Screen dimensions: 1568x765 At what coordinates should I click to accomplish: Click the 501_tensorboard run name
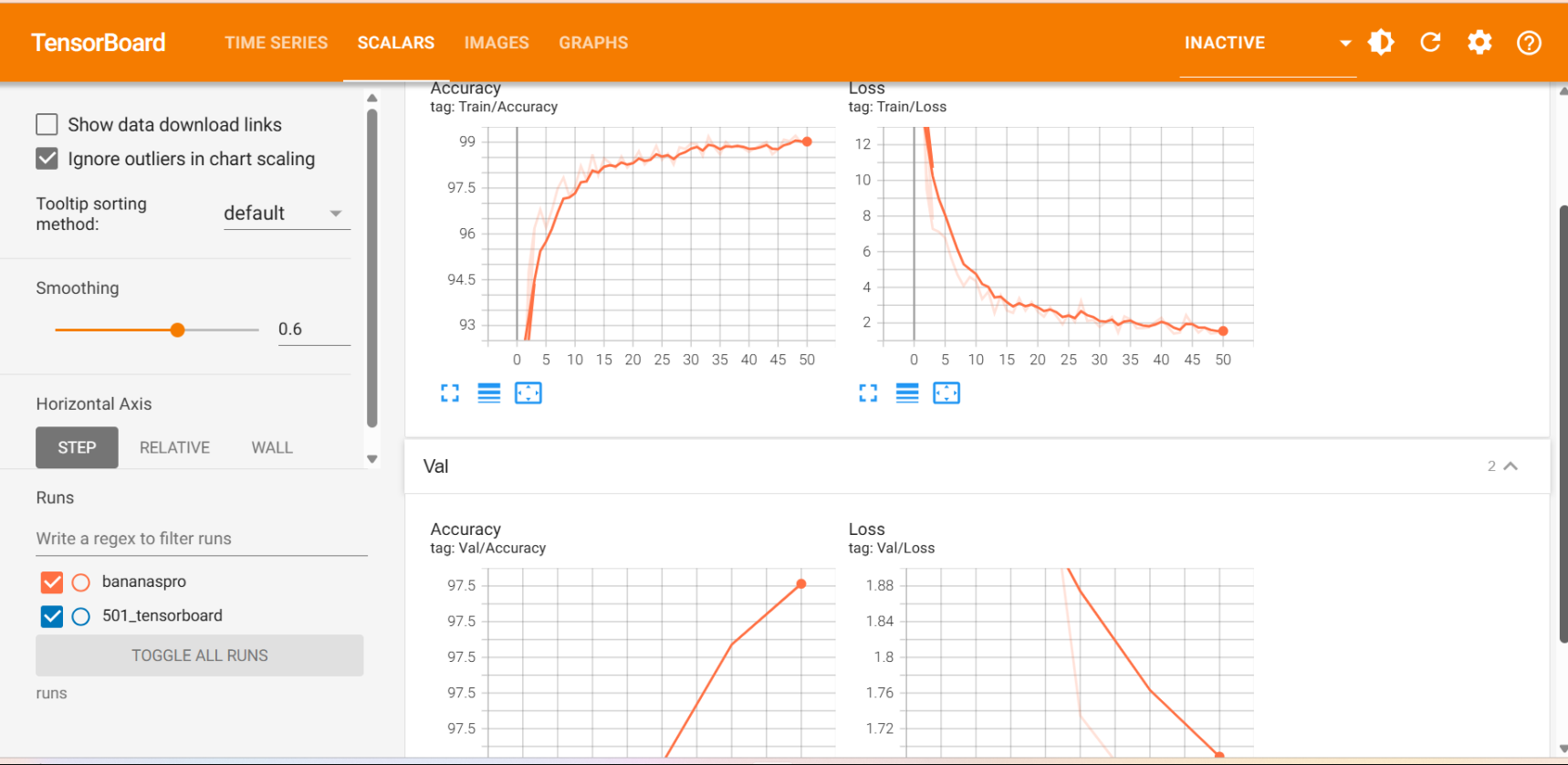162,616
